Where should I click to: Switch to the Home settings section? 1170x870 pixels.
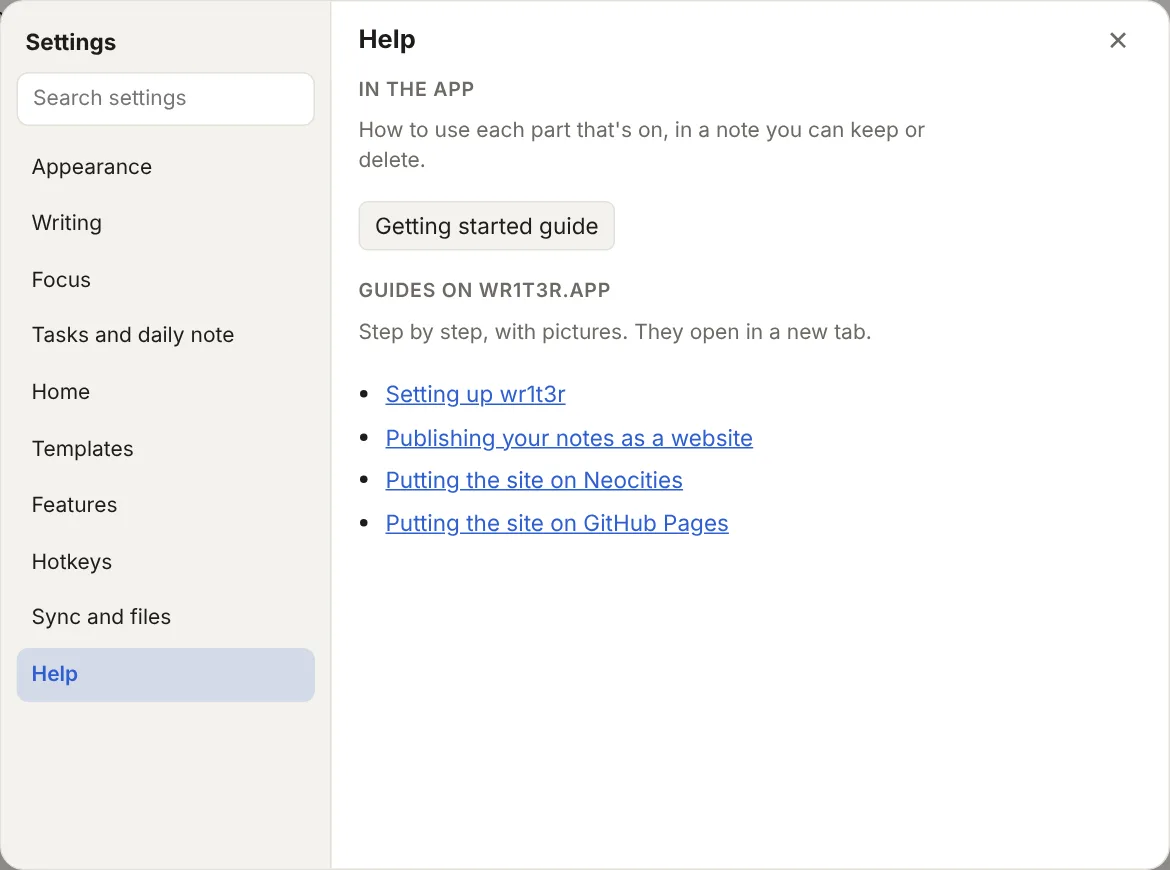pyautogui.click(x=166, y=392)
